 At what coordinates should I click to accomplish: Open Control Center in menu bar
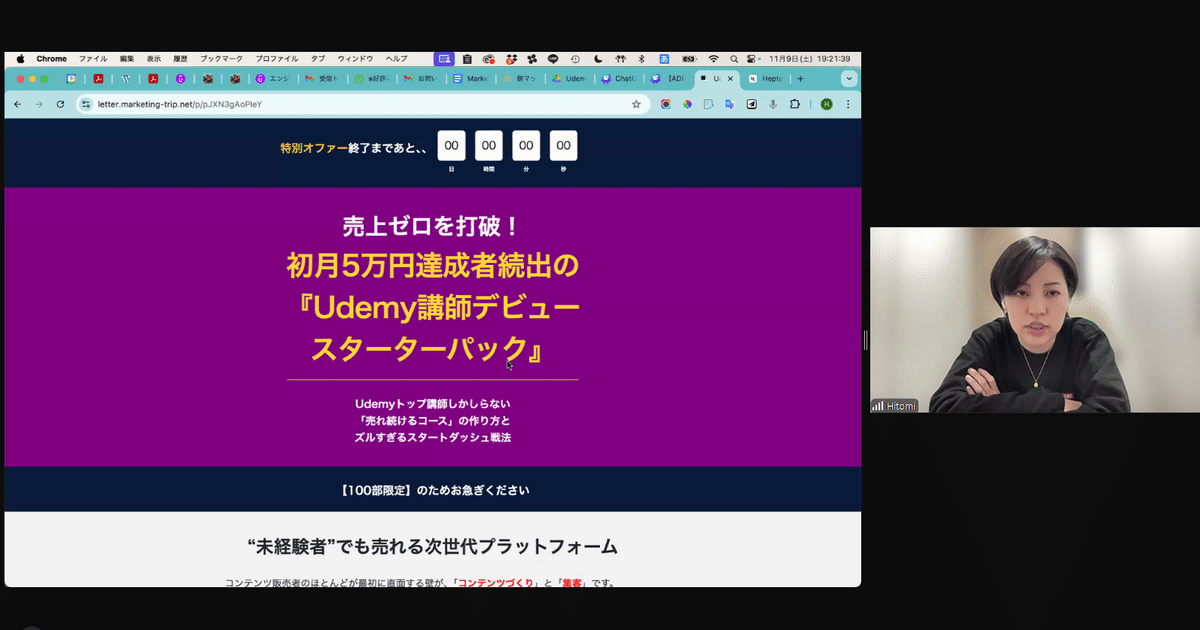click(x=752, y=59)
